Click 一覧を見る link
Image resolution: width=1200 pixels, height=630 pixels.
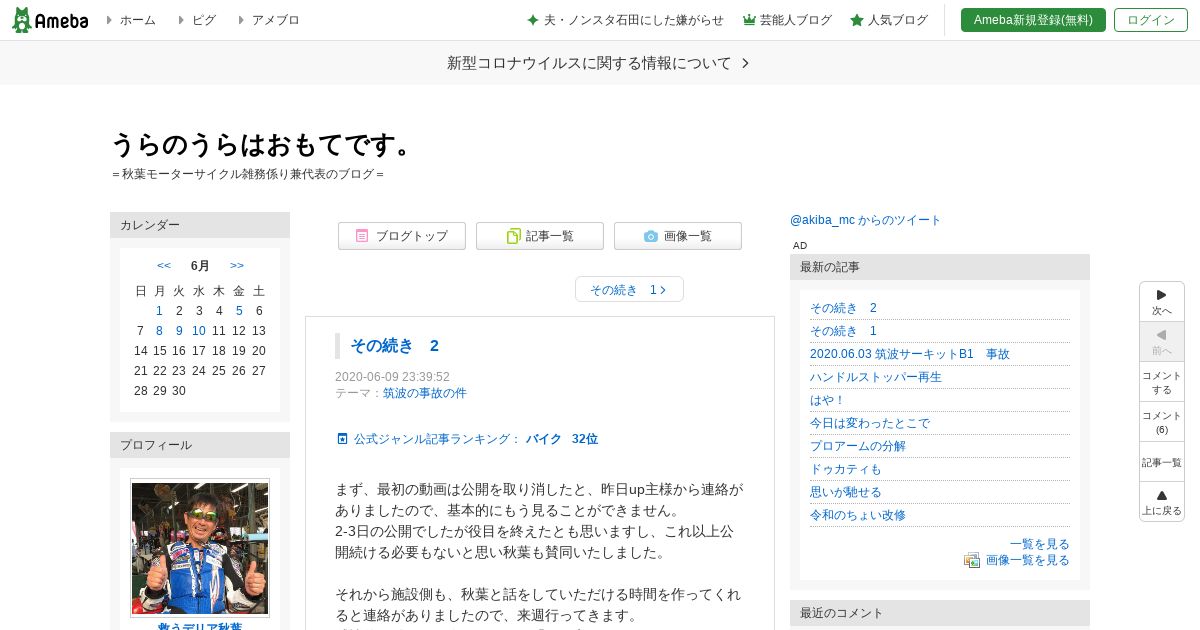click(1040, 544)
